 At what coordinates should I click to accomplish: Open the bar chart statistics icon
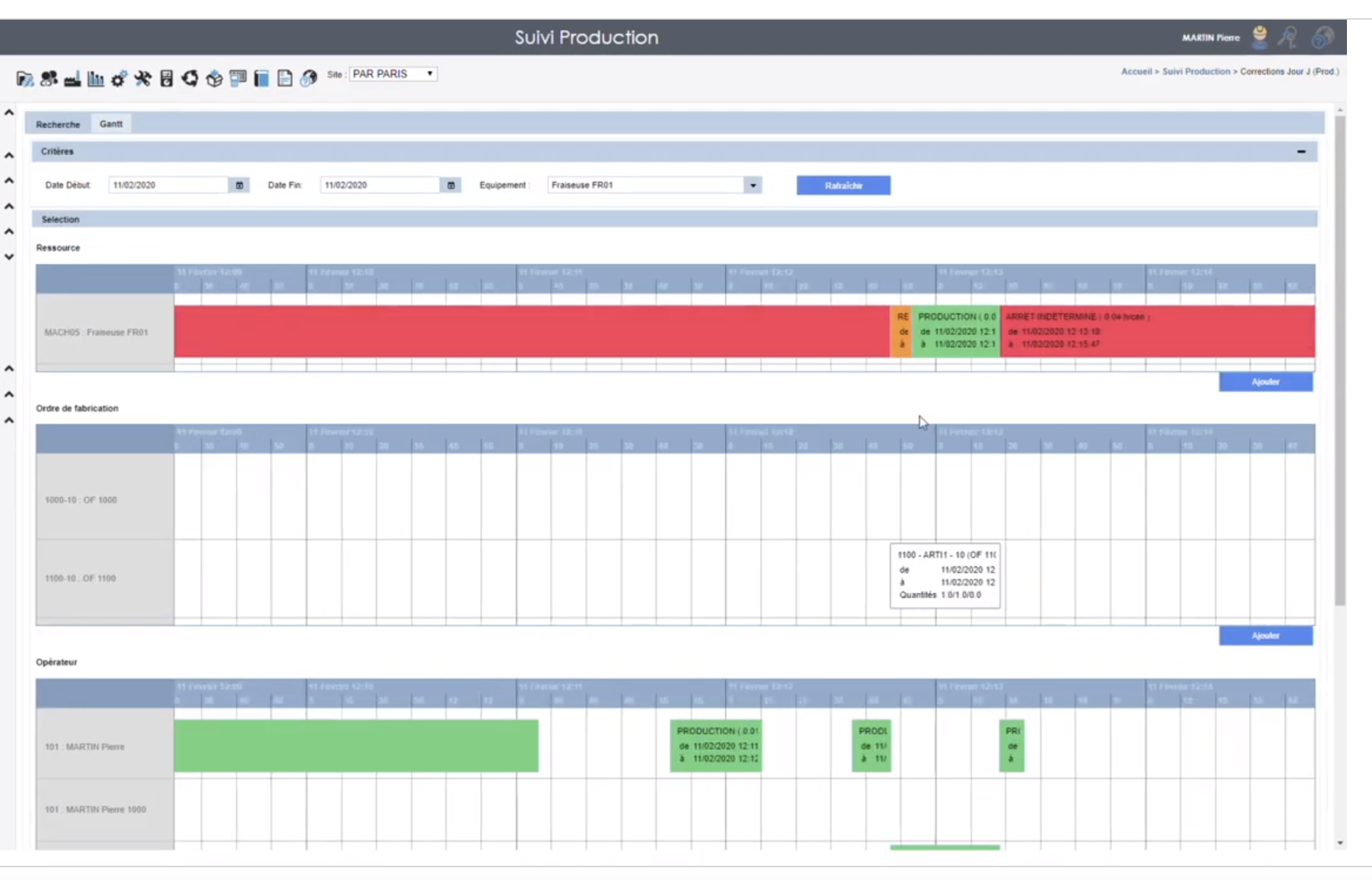click(95, 79)
